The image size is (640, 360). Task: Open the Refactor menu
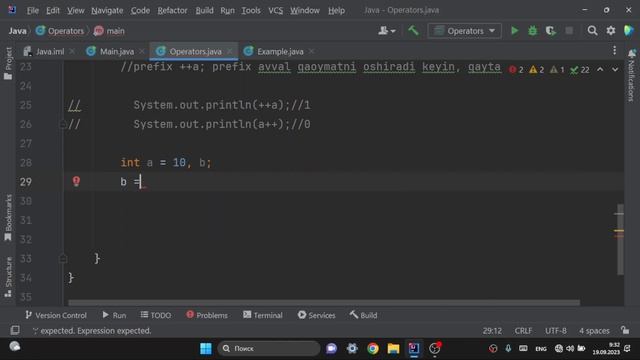click(x=172, y=11)
